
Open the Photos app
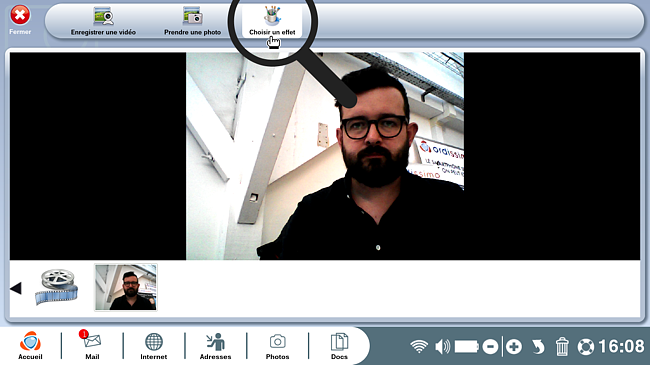(x=277, y=345)
